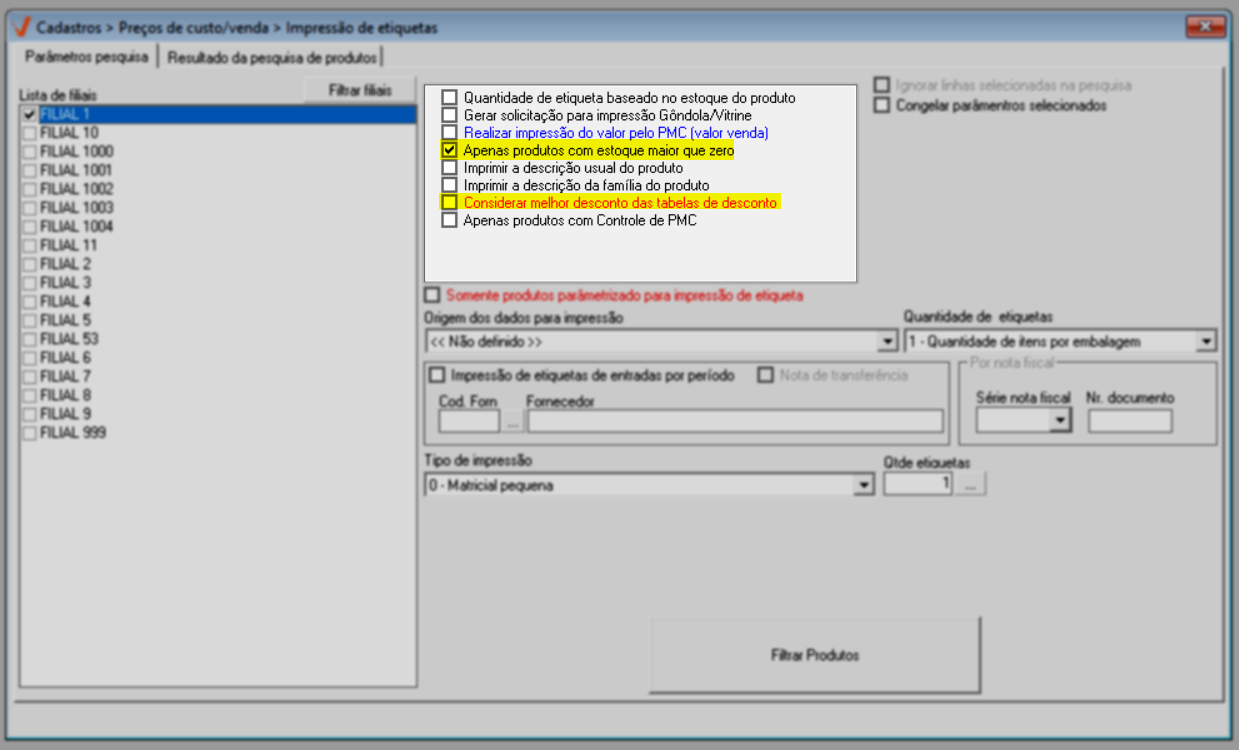Screen dimensions: 1239x750
Task: Check the FILIAL 5 checkbox
Action: 29,320
